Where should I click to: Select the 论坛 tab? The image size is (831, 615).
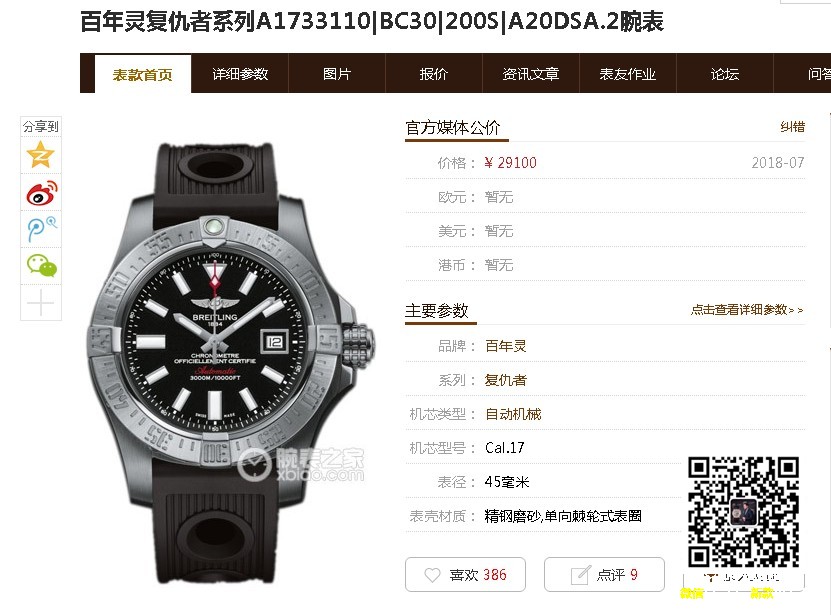724,74
